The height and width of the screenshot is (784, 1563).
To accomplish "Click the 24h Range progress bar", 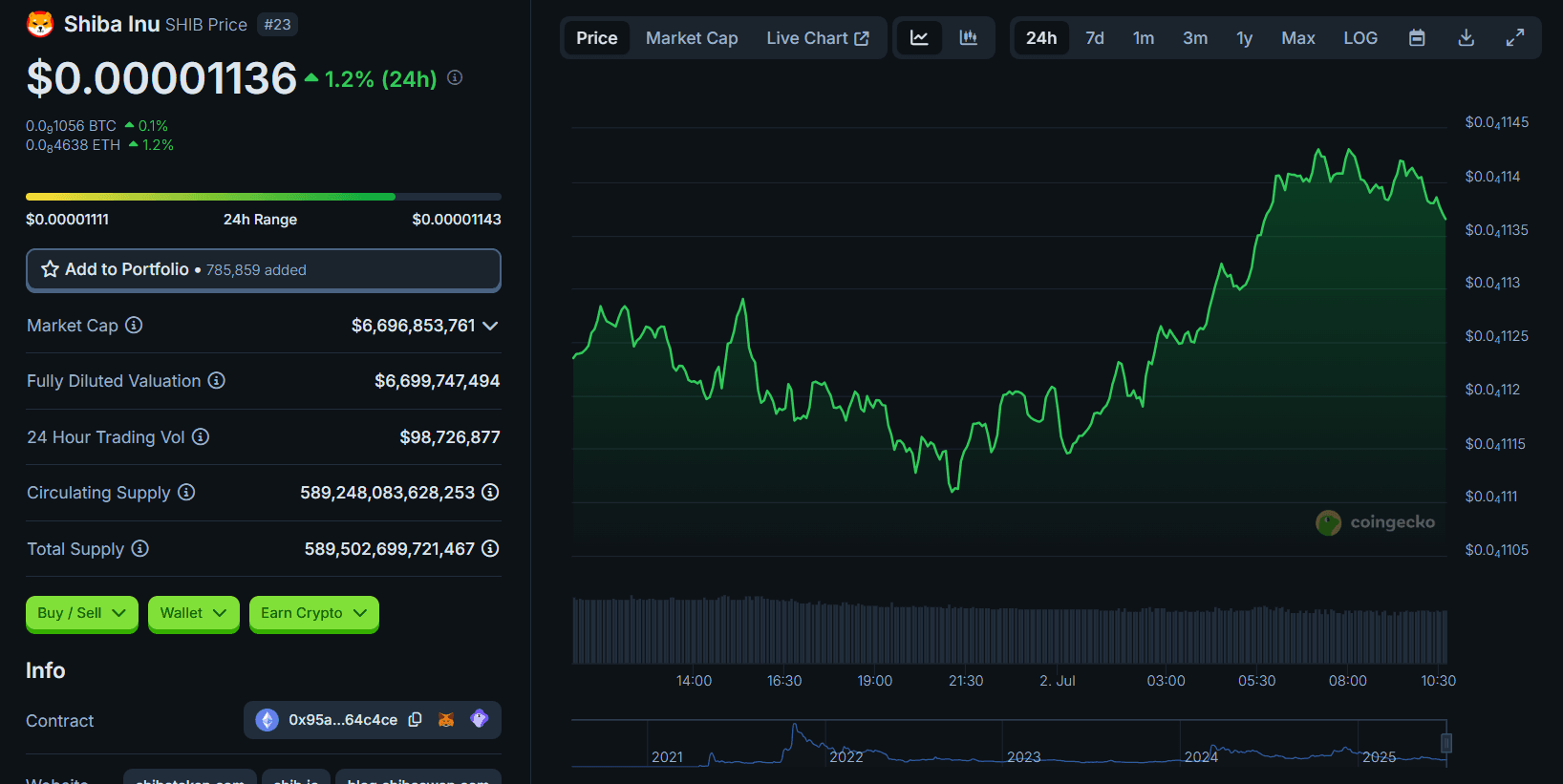I will click(x=264, y=197).
